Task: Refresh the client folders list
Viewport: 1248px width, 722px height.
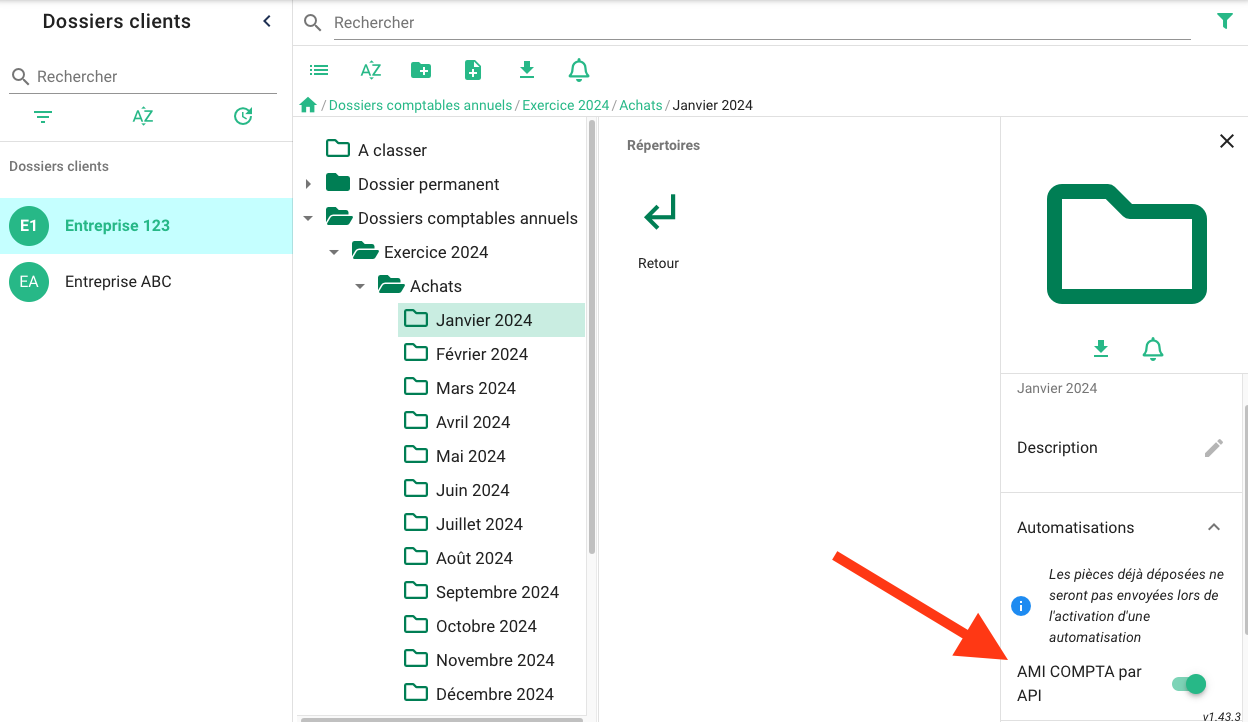Action: tap(243, 117)
